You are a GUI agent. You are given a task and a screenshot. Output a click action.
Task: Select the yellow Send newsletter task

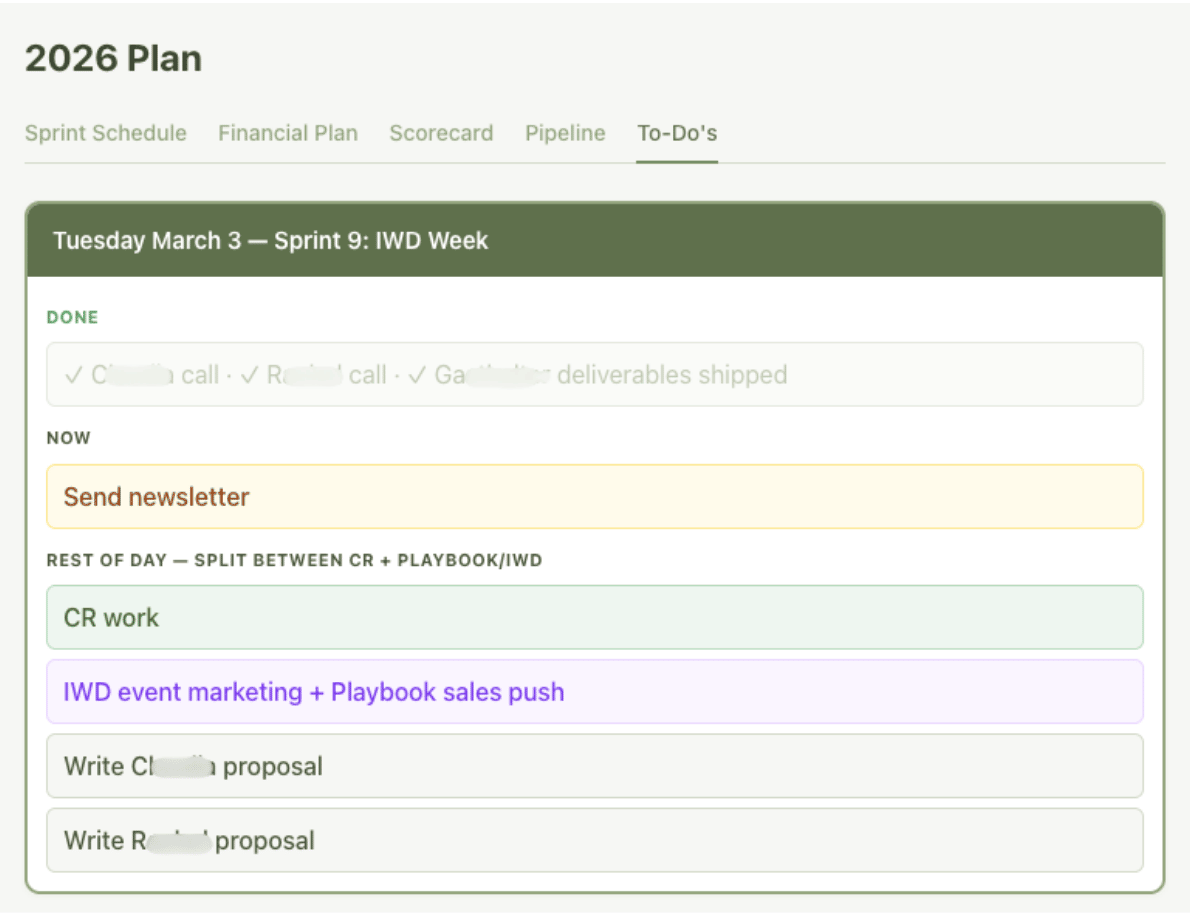pos(594,497)
